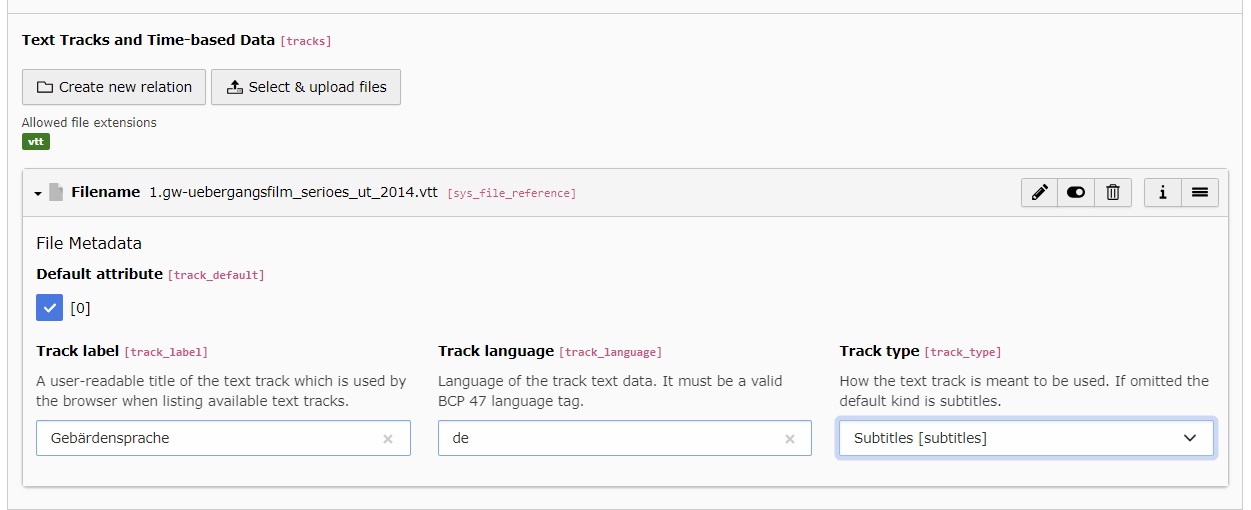This screenshot has height=510, width=1251.
Task: Click the [0] label beside the checkbox
Action: (80, 308)
